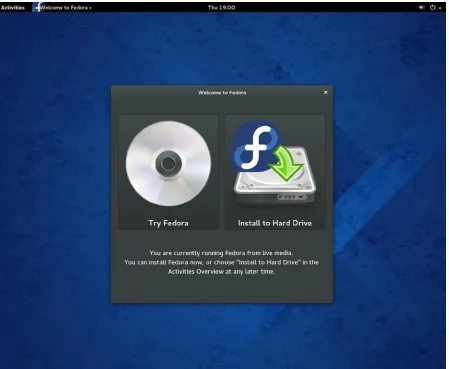Click the volume speaker icon
Image resolution: width=449 pixels, height=369 pixels.
point(422,7)
